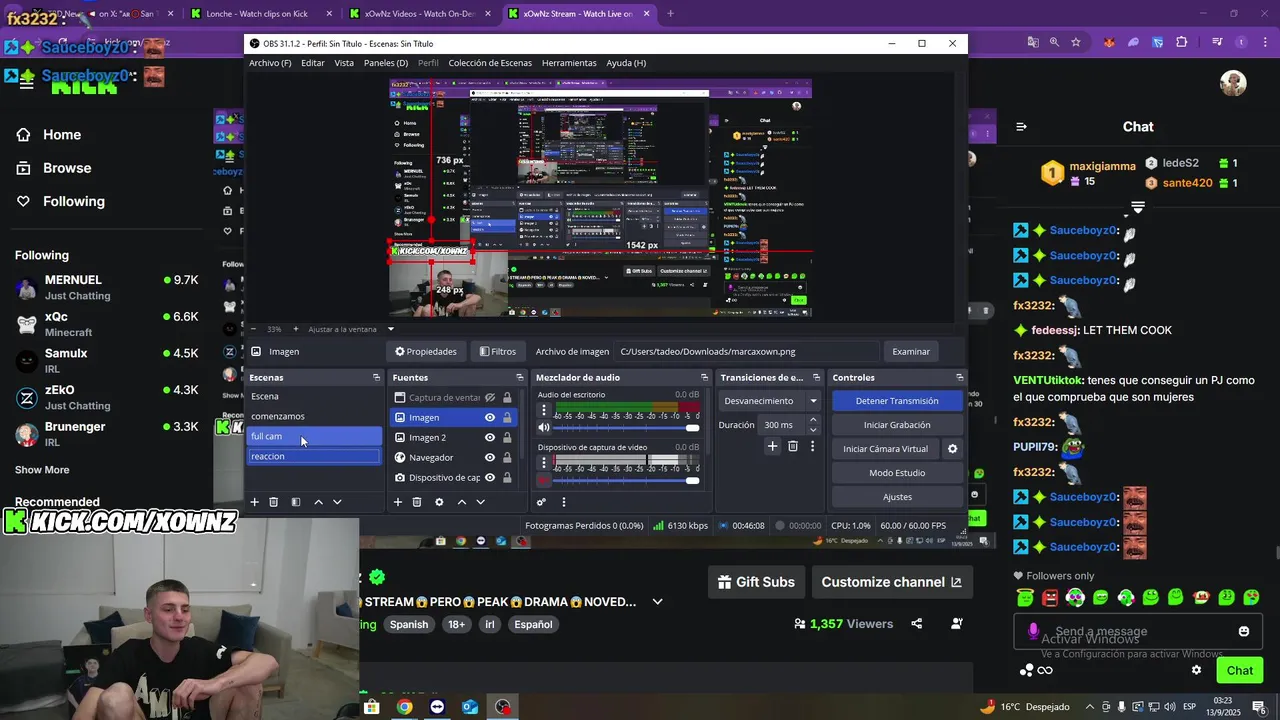Click Modo Estudio button
The height and width of the screenshot is (720, 1280).
pyautogui.click(x=897, y=473)
